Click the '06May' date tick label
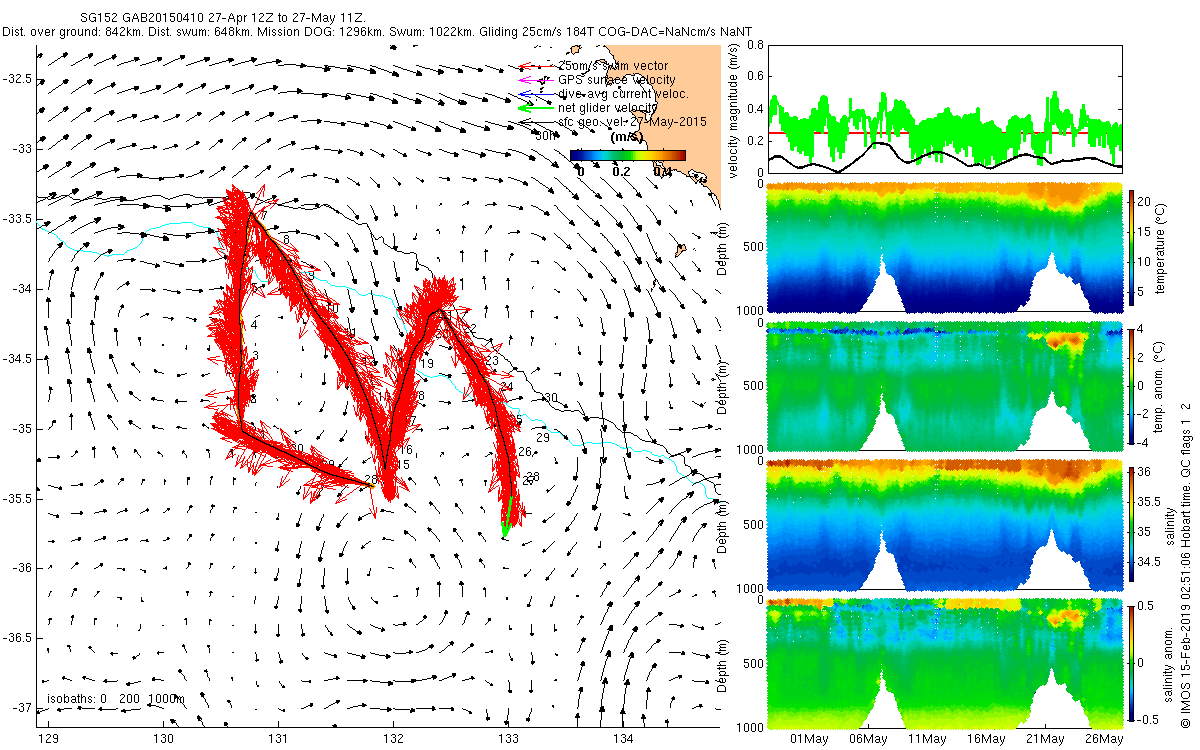This screenshot has height=750, width=1200. [x=868, y=739]
